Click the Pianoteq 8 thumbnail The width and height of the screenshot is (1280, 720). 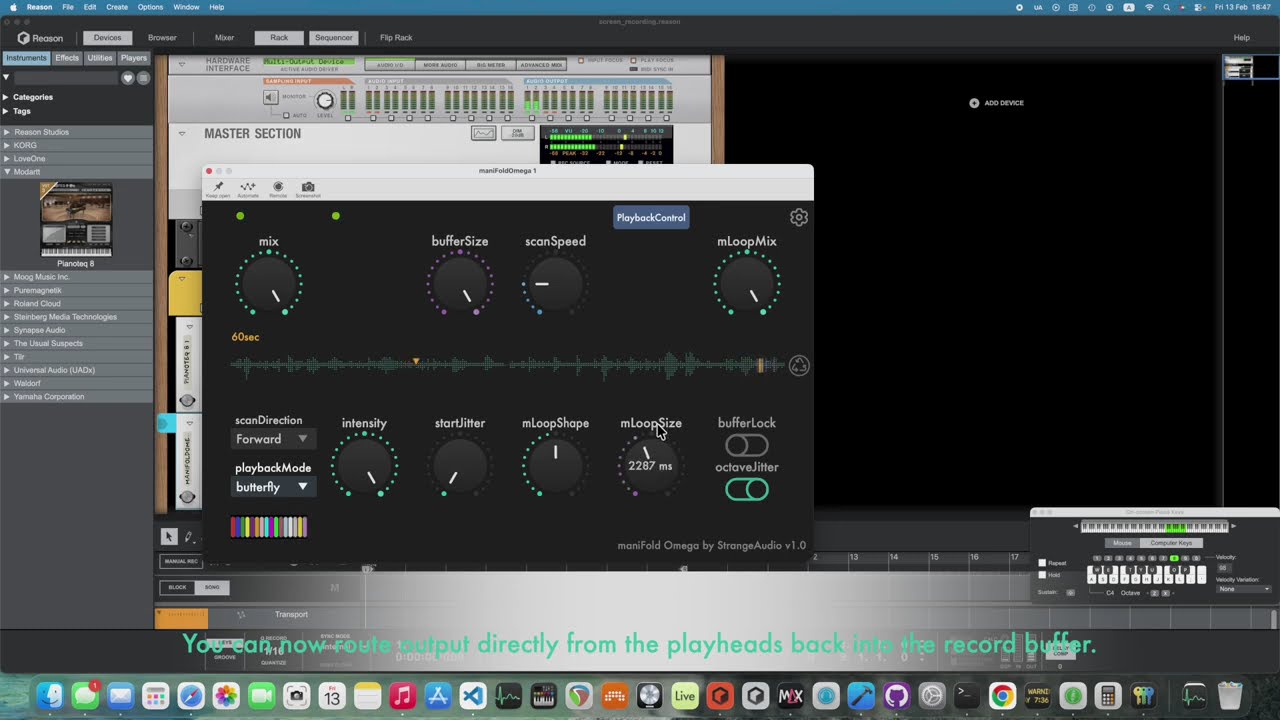[x=76, y=220]
